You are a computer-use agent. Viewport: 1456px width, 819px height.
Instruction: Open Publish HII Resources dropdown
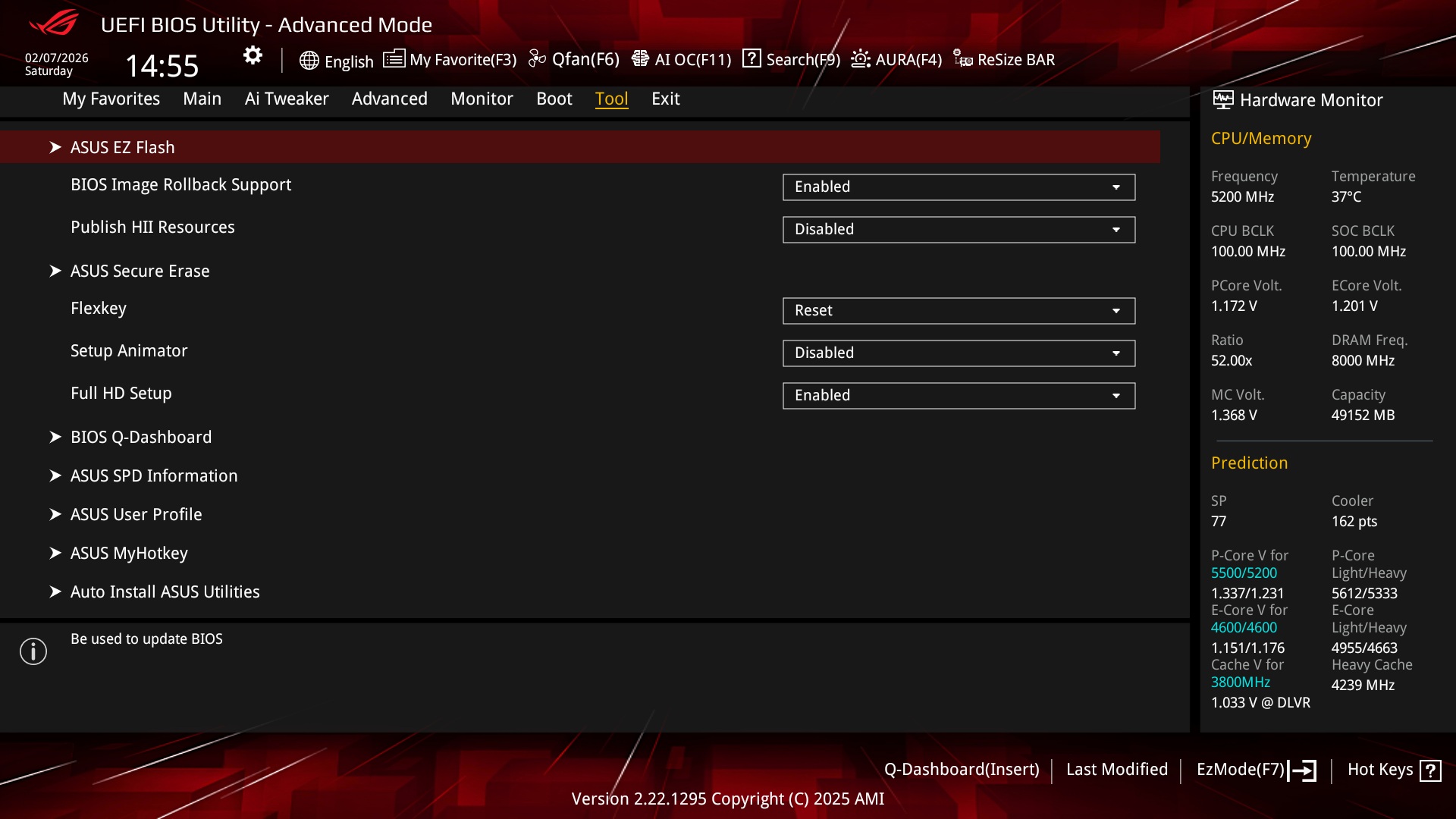tap(959, 230)
